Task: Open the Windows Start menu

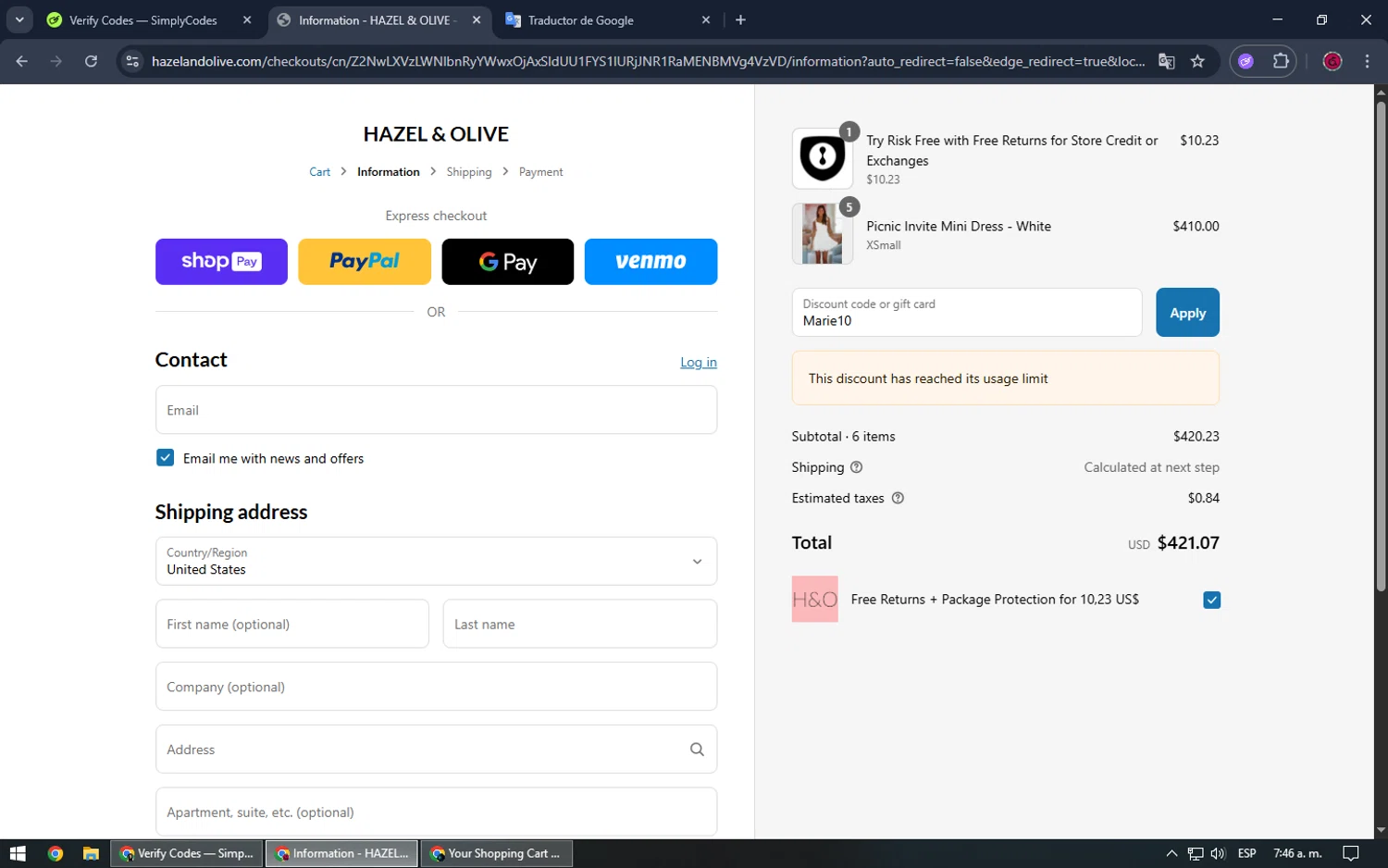Action: 18,853
